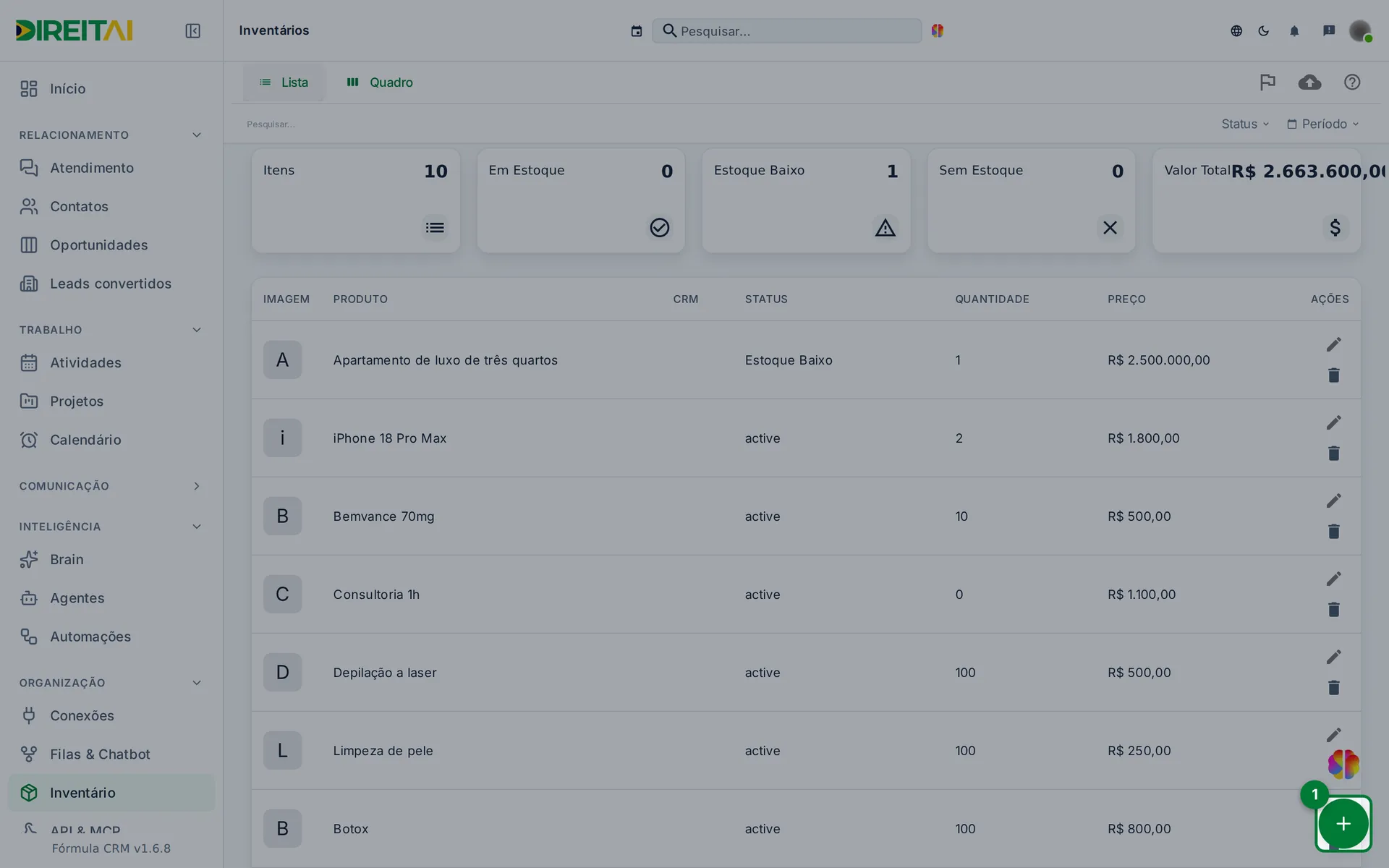Edit Apartamento de luxo item
The width and height of the screenshot is (1389, 868).
tap(1334, 344)
